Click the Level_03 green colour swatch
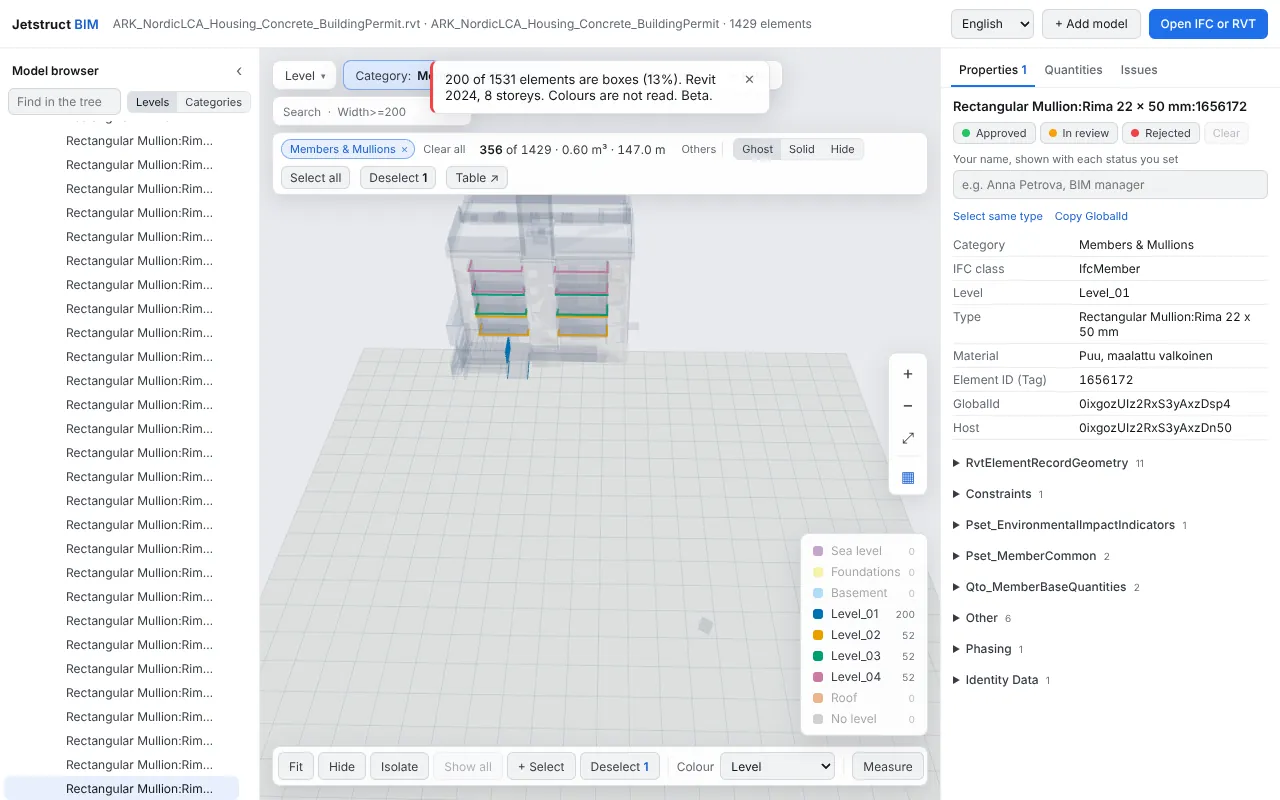The image size is (1280, 800). [x=818, y=656]
